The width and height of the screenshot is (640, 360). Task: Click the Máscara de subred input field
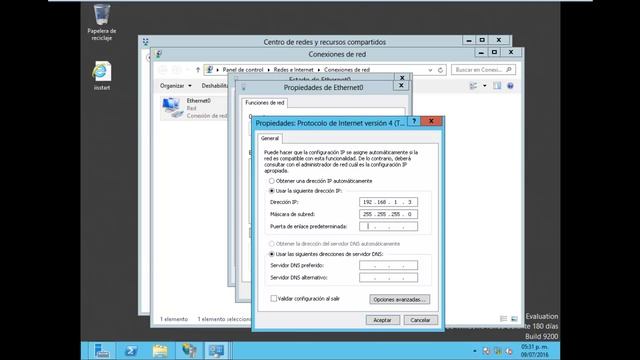tap(388, 214)
